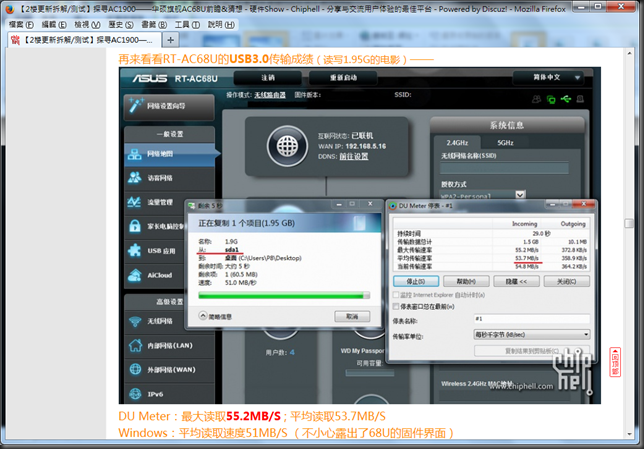Click the green file copy progress bar
644x449 pixels.
[284, 295]
